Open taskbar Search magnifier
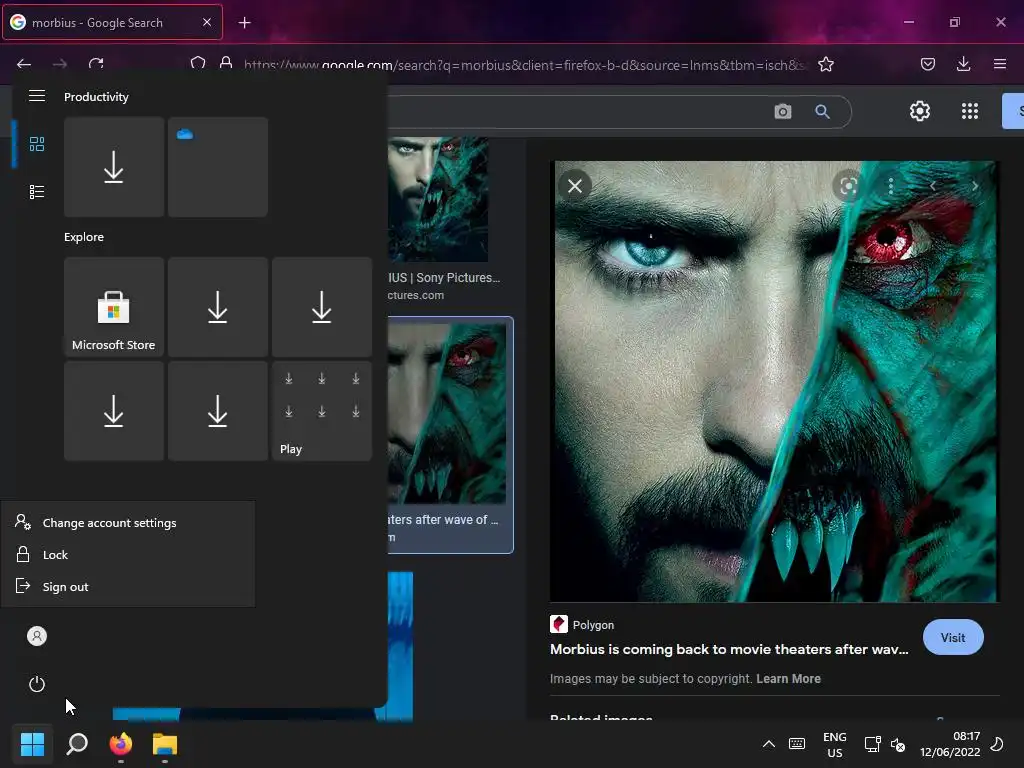Image resolution: width=1024 pixels, height=768 pixels. [77, 744]
